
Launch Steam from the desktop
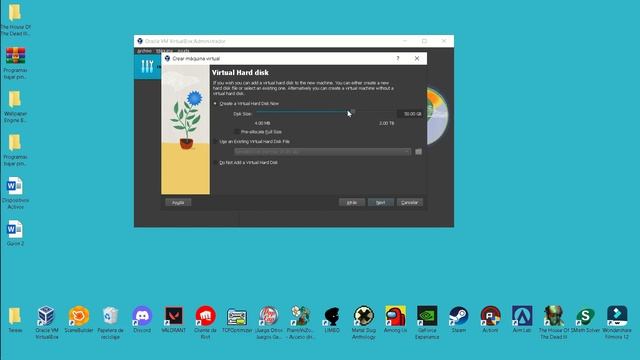(459, 319)
